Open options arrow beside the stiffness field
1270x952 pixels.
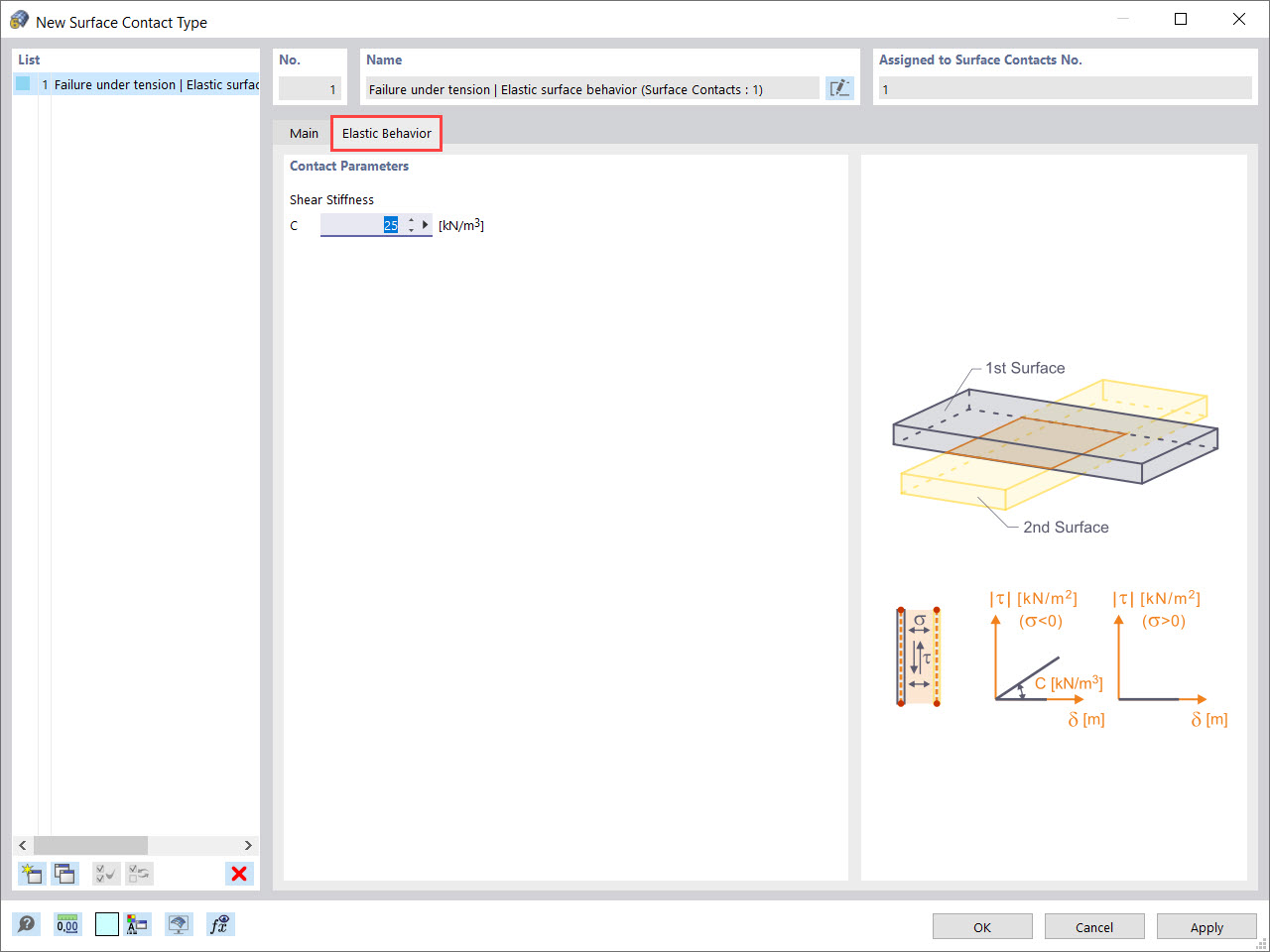[426, 224]
